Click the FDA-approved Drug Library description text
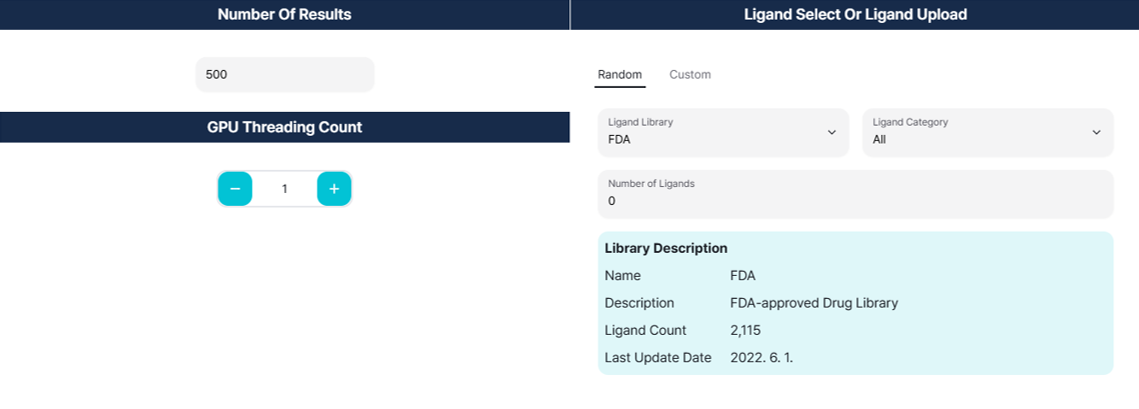 814,303
